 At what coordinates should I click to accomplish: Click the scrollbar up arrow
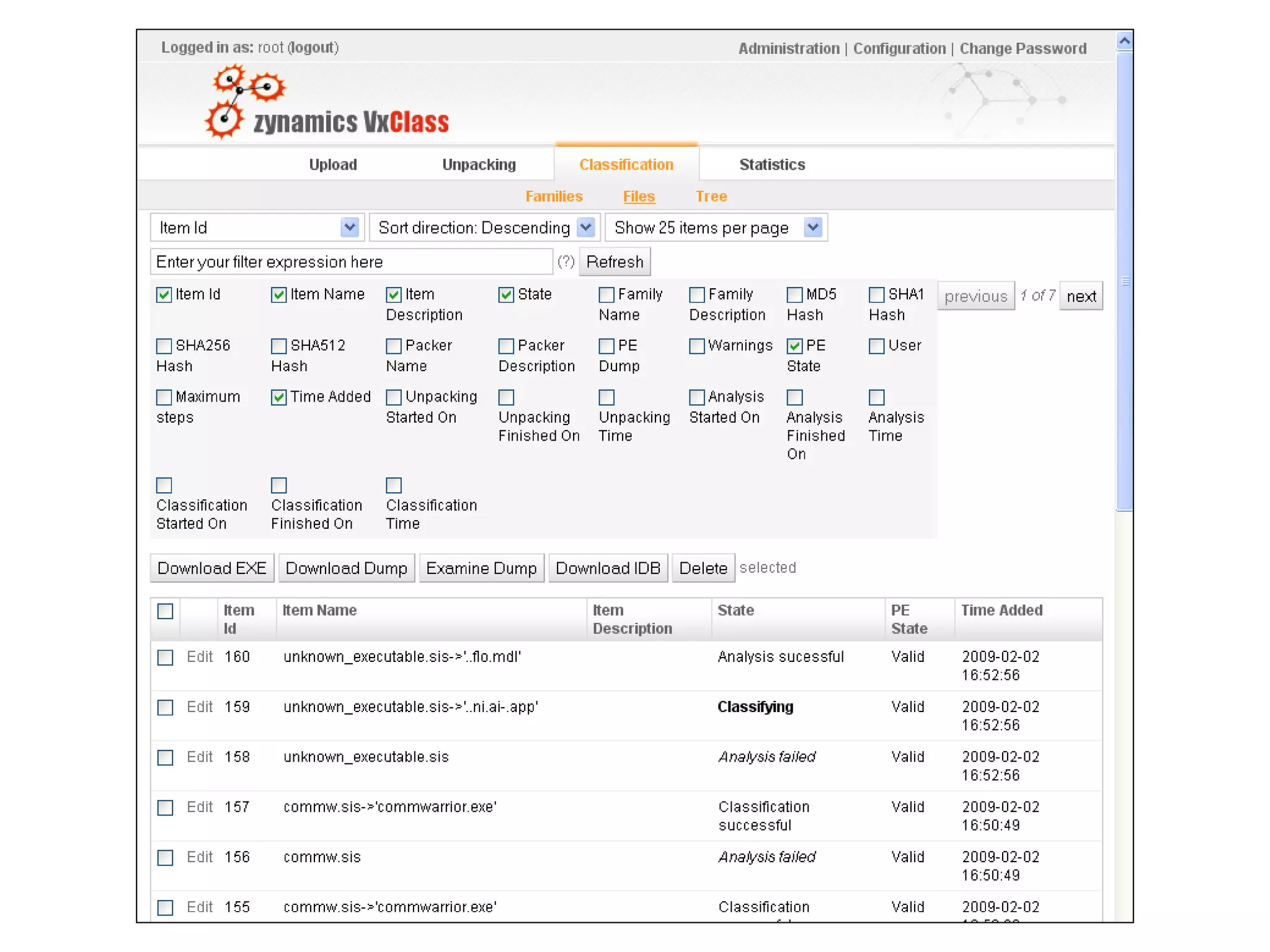point(1124,41)
